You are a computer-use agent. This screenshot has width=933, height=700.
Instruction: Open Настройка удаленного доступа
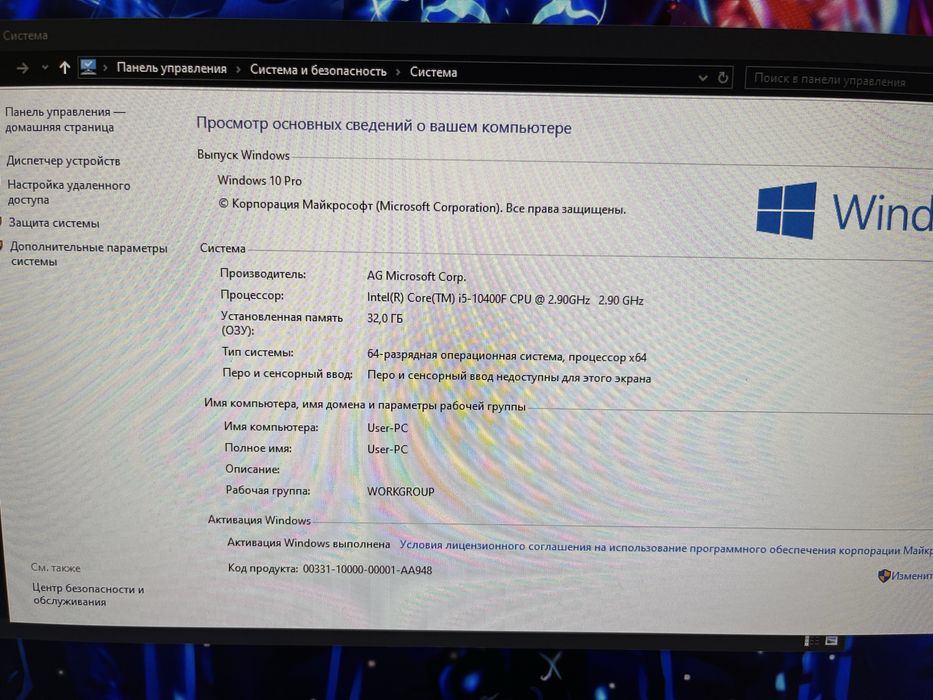tap(68, 192)
